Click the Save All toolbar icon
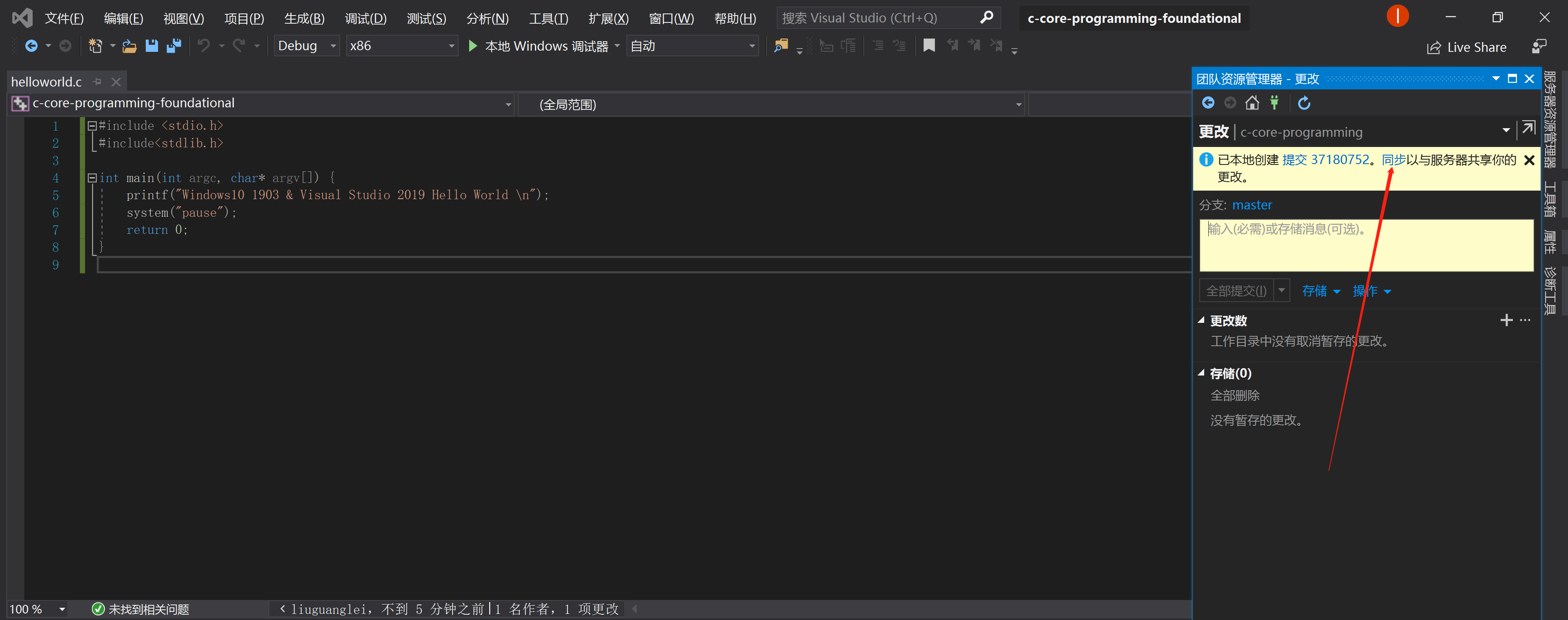 174,46
